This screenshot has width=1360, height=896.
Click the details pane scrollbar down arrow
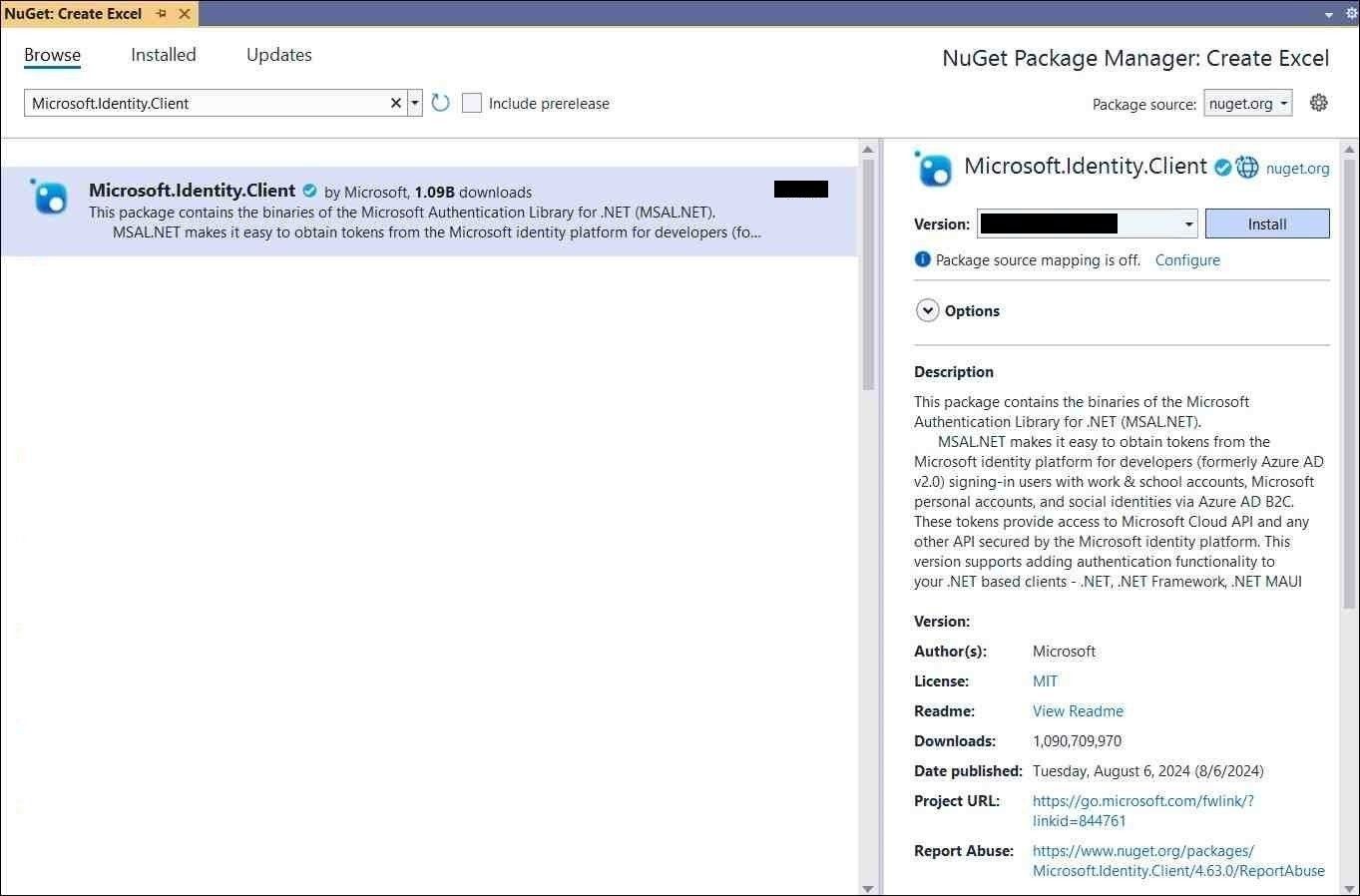(x=1350, y=888)
